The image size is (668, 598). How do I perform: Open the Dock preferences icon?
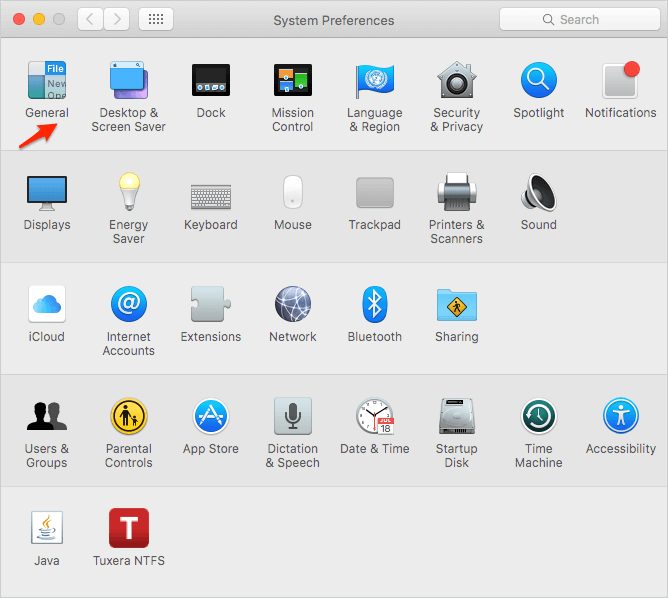211,80
